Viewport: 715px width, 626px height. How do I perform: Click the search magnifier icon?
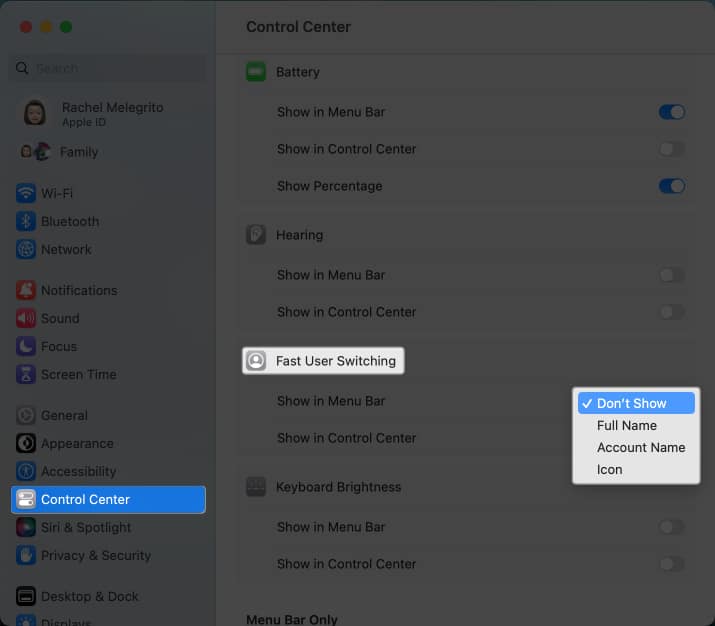22,68
